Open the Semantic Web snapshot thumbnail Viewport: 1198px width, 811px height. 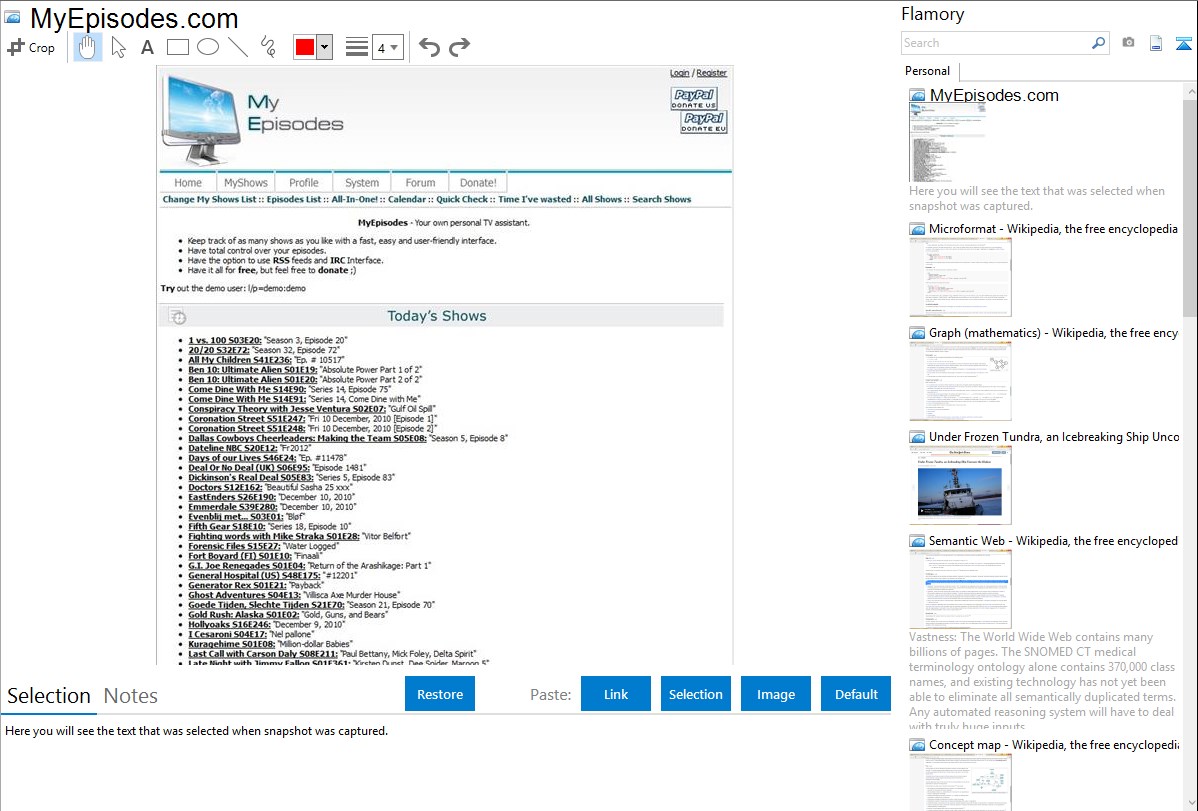960,589
